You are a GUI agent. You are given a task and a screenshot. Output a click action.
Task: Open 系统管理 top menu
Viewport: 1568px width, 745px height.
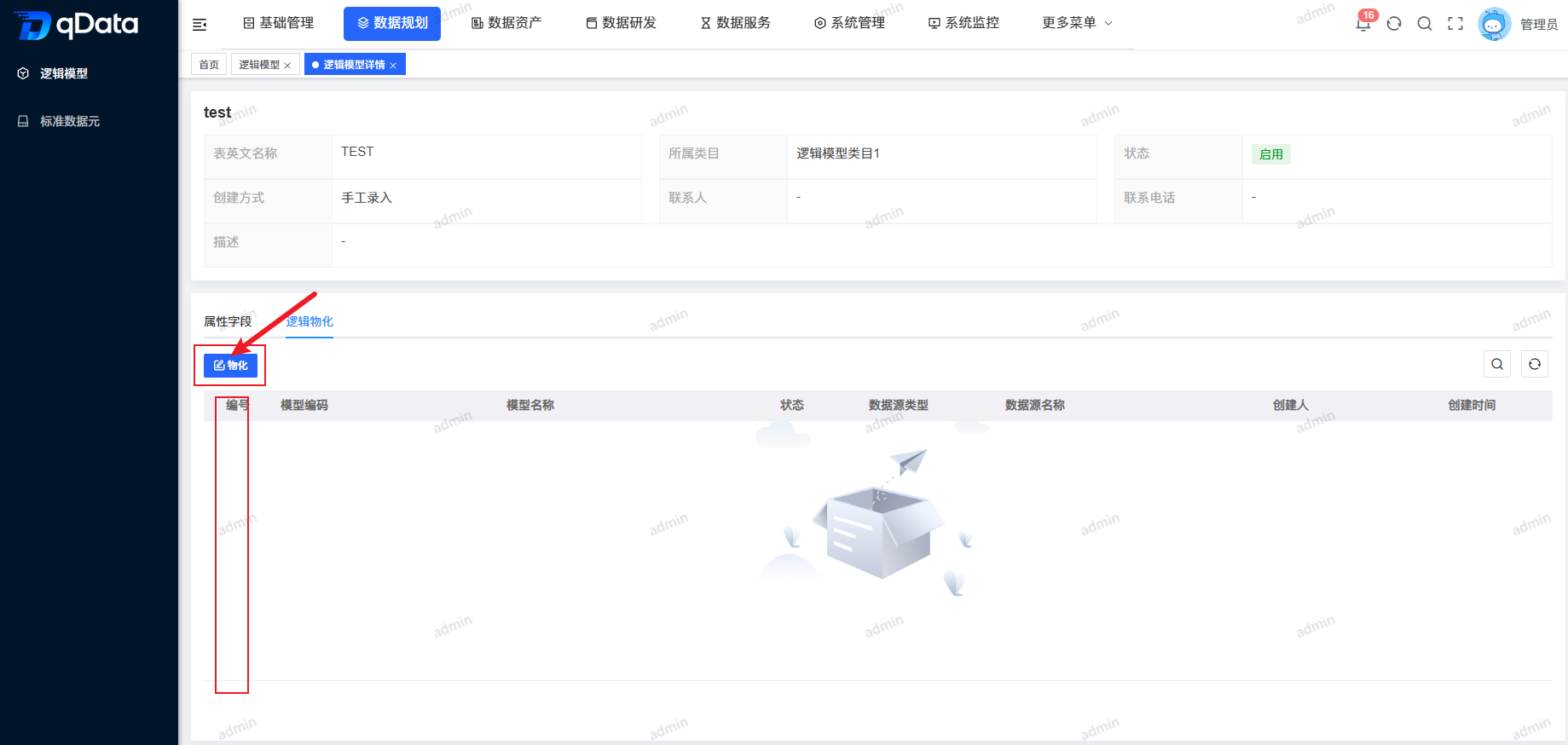(x=849, y=23)
